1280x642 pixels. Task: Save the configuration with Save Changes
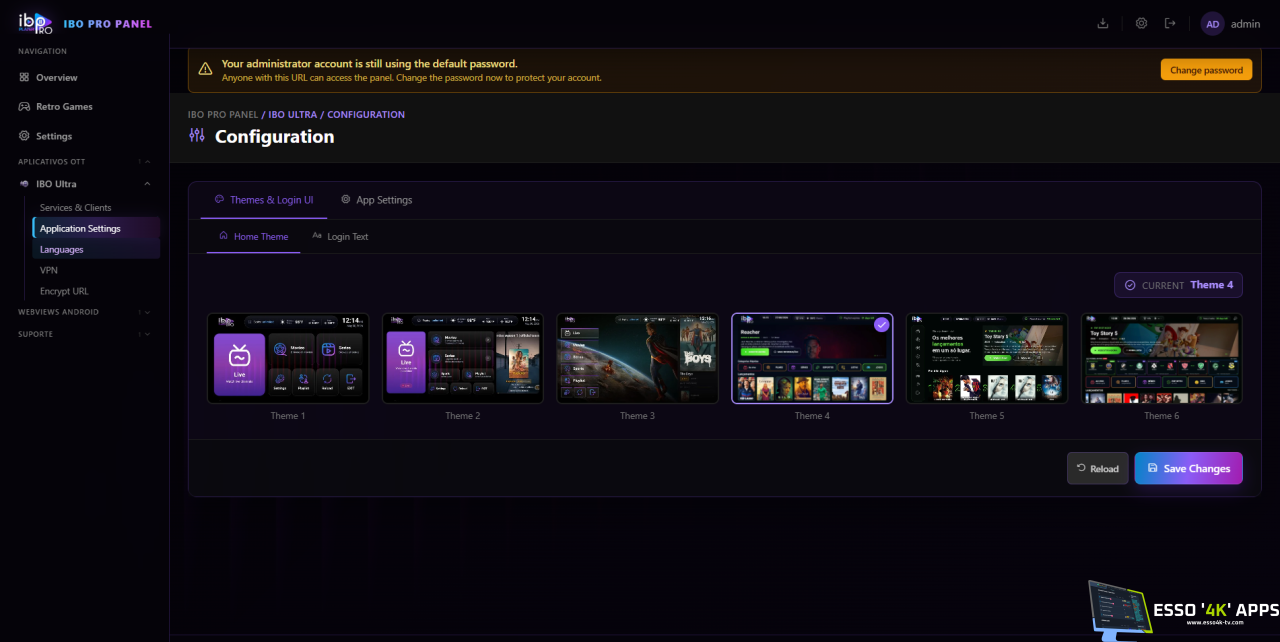click(1189, 468)
